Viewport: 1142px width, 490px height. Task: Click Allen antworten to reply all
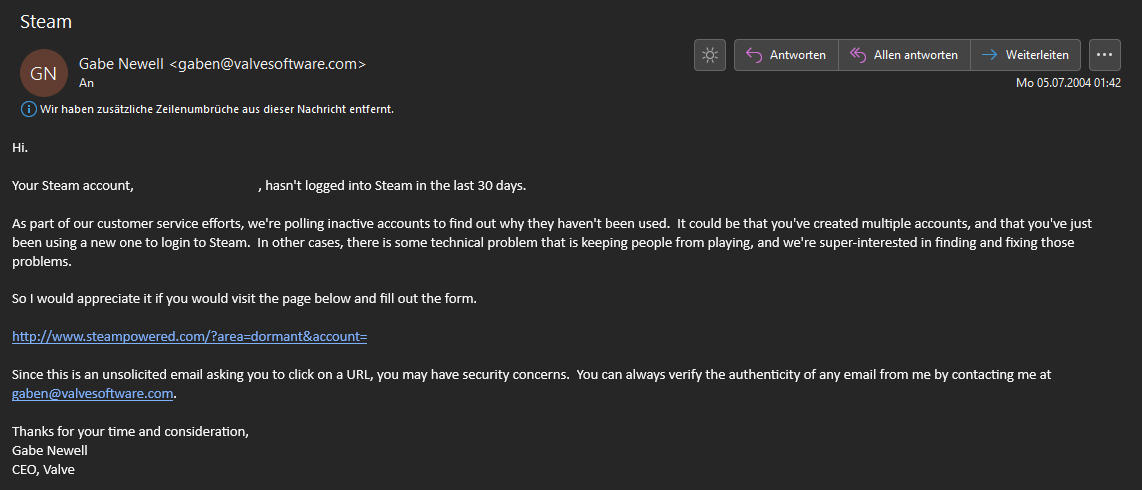(904, 55)
